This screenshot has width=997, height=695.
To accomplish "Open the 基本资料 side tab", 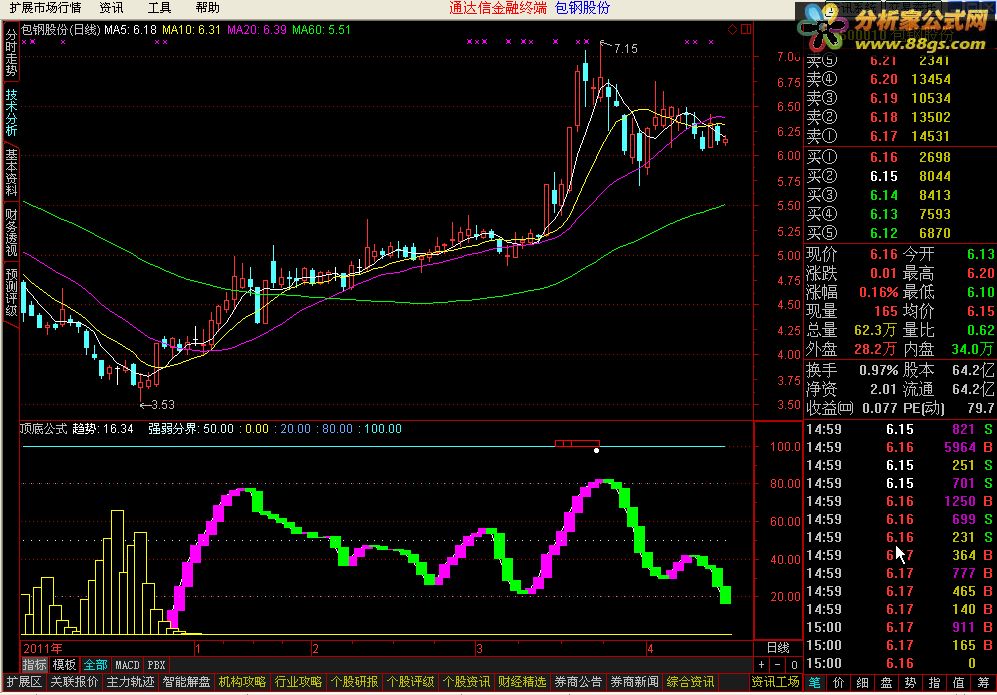I will coord(11,172).
